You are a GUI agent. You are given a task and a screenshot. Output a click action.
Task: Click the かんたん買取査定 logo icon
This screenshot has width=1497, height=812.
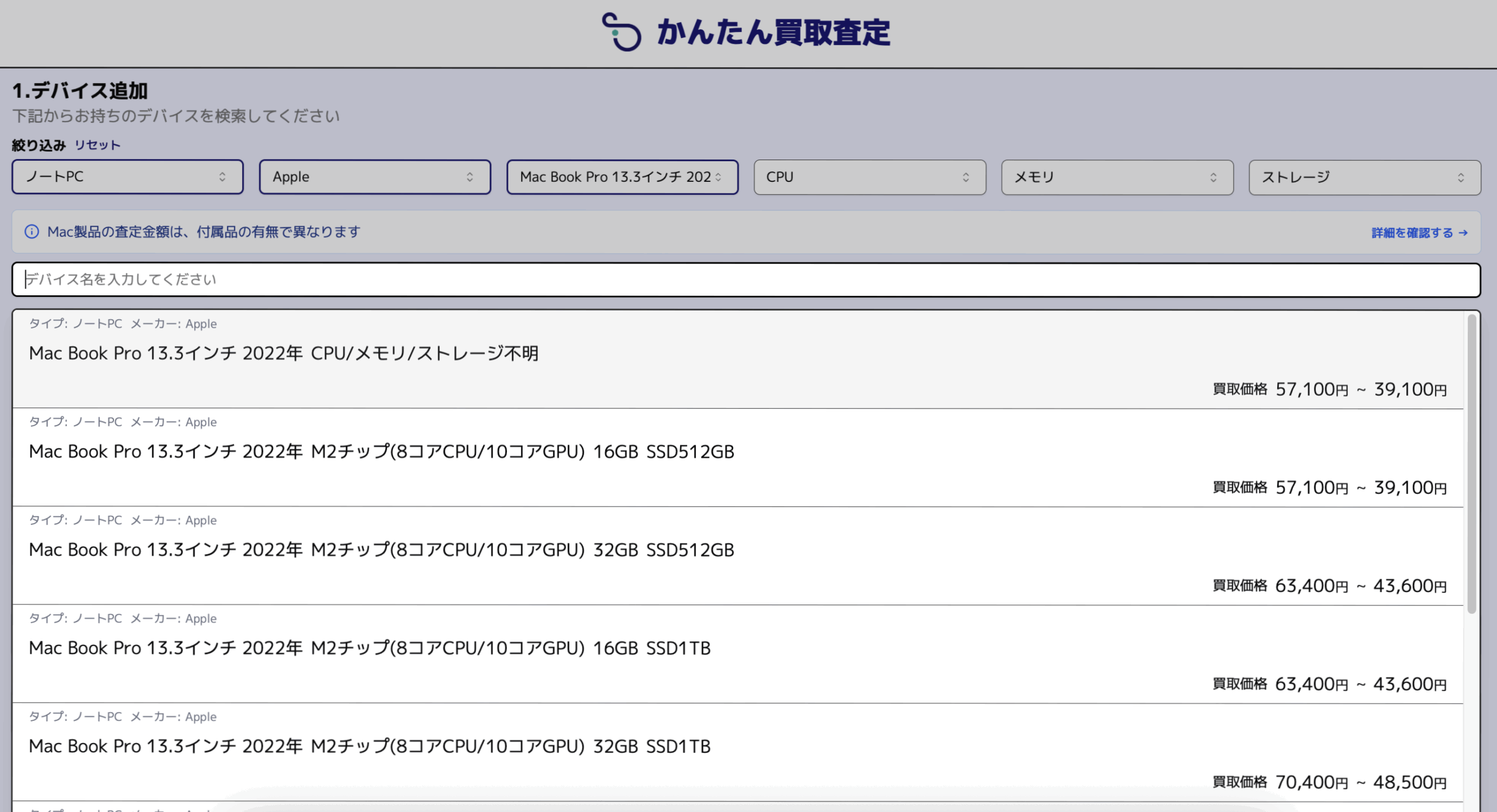[x=622, y=32]
